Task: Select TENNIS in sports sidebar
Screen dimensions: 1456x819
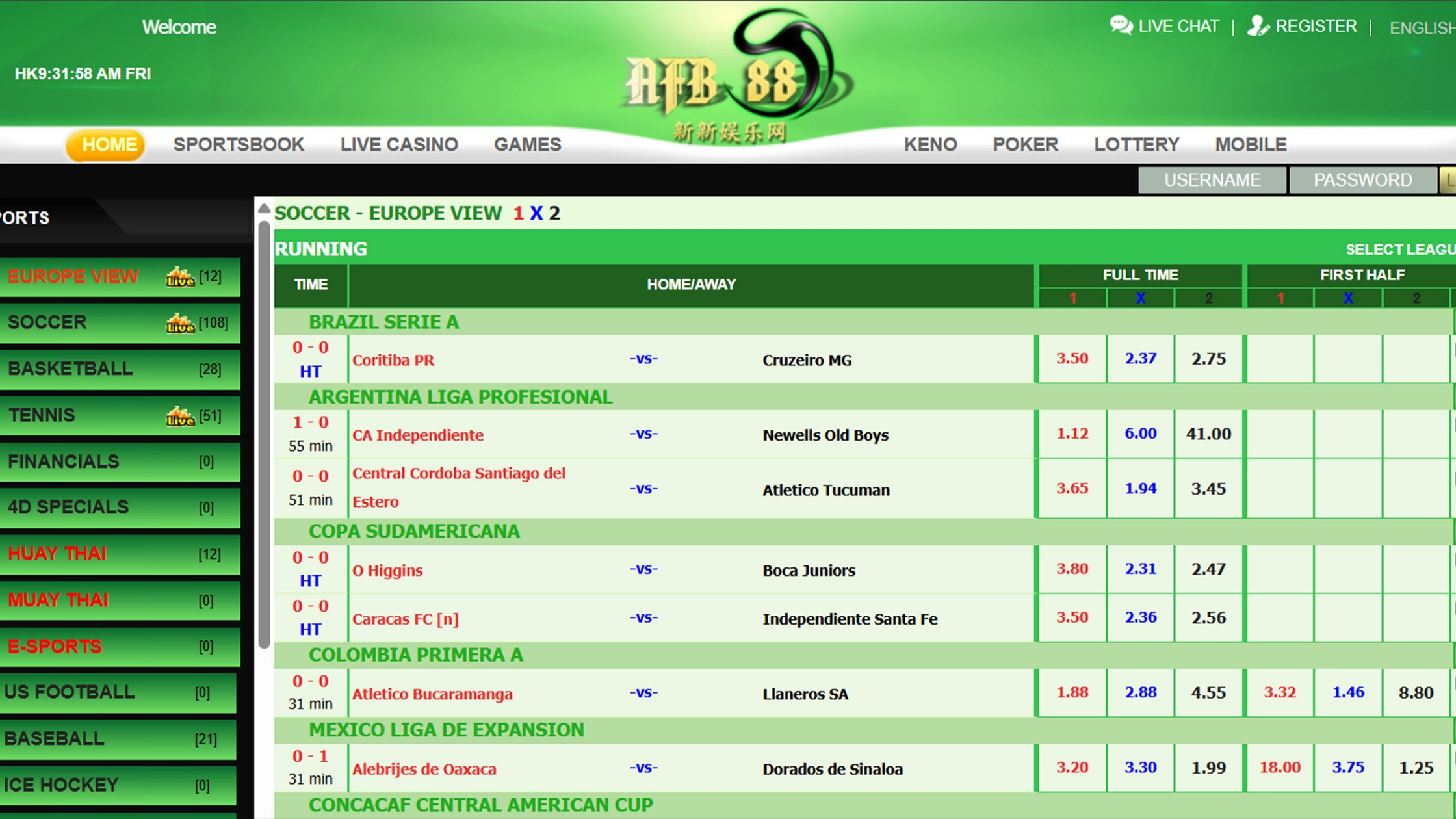Action: pos(120,416)
